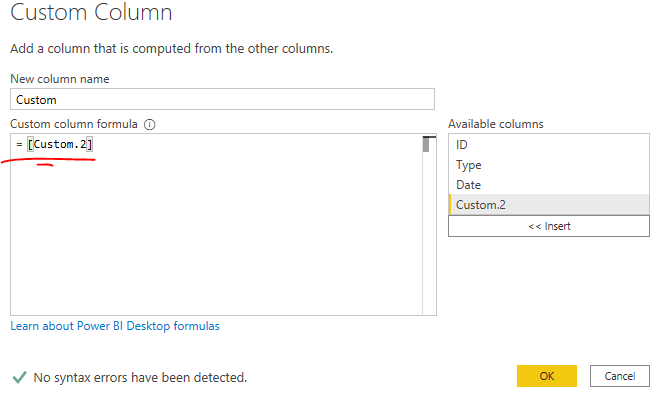The width and height of the screenshot is (672, 396).
Task: Confirm with the OK button
Action: click(547, 376)
